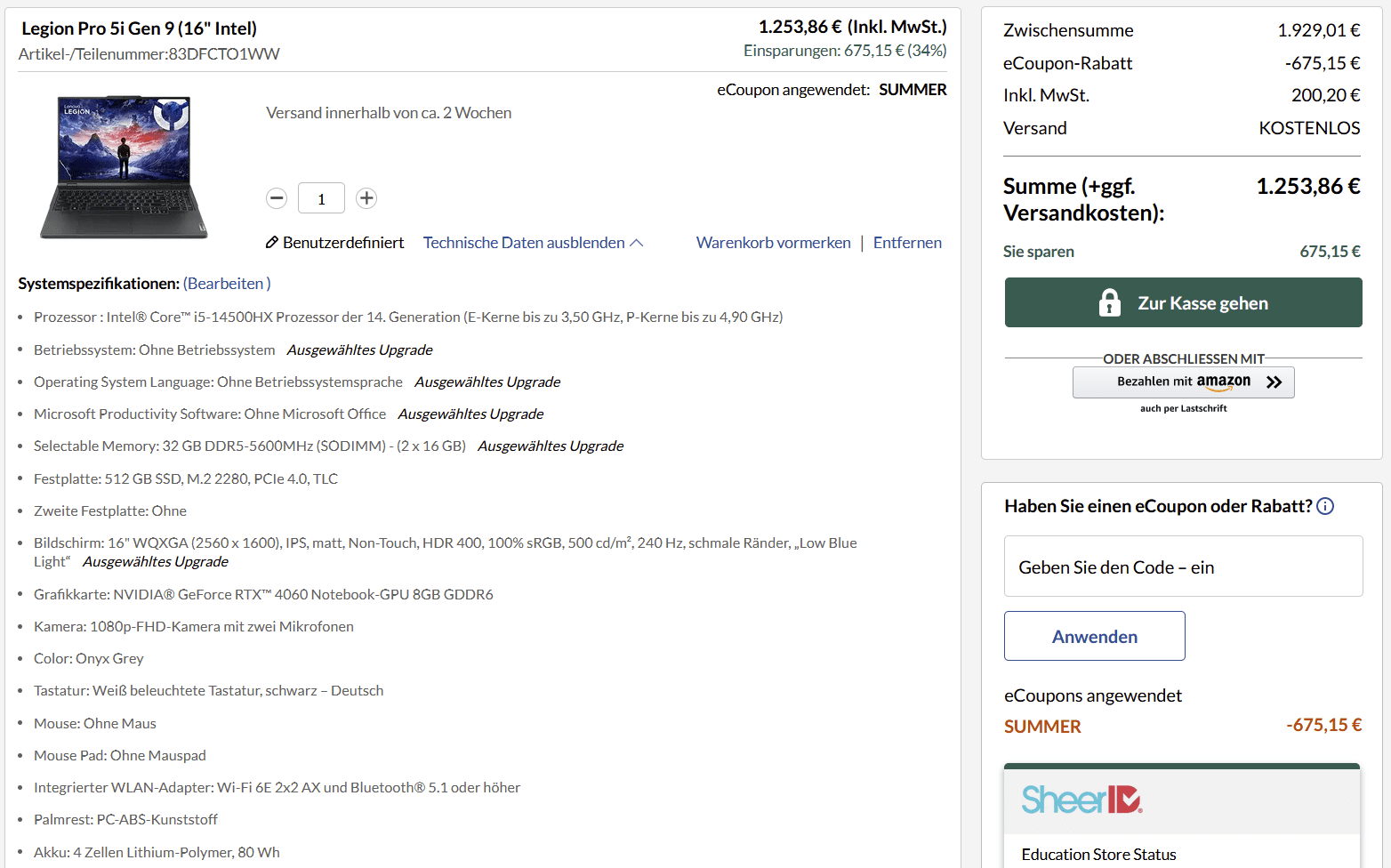Click the Palmrest PC-ABS-Kunststoff row

(125, 819)
